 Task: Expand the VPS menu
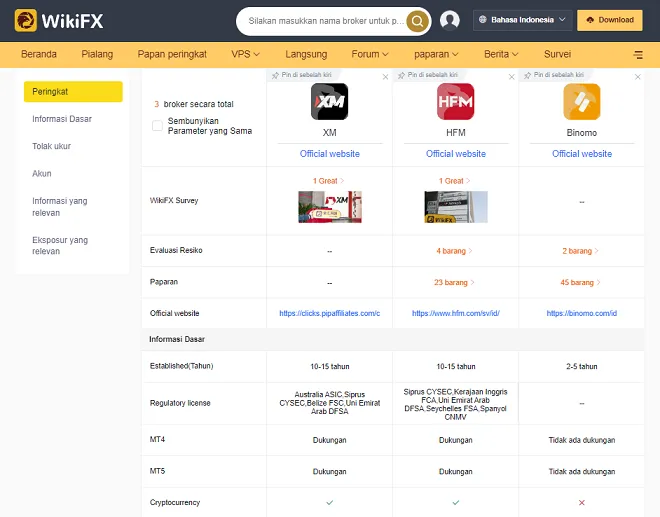pos(245,54)
